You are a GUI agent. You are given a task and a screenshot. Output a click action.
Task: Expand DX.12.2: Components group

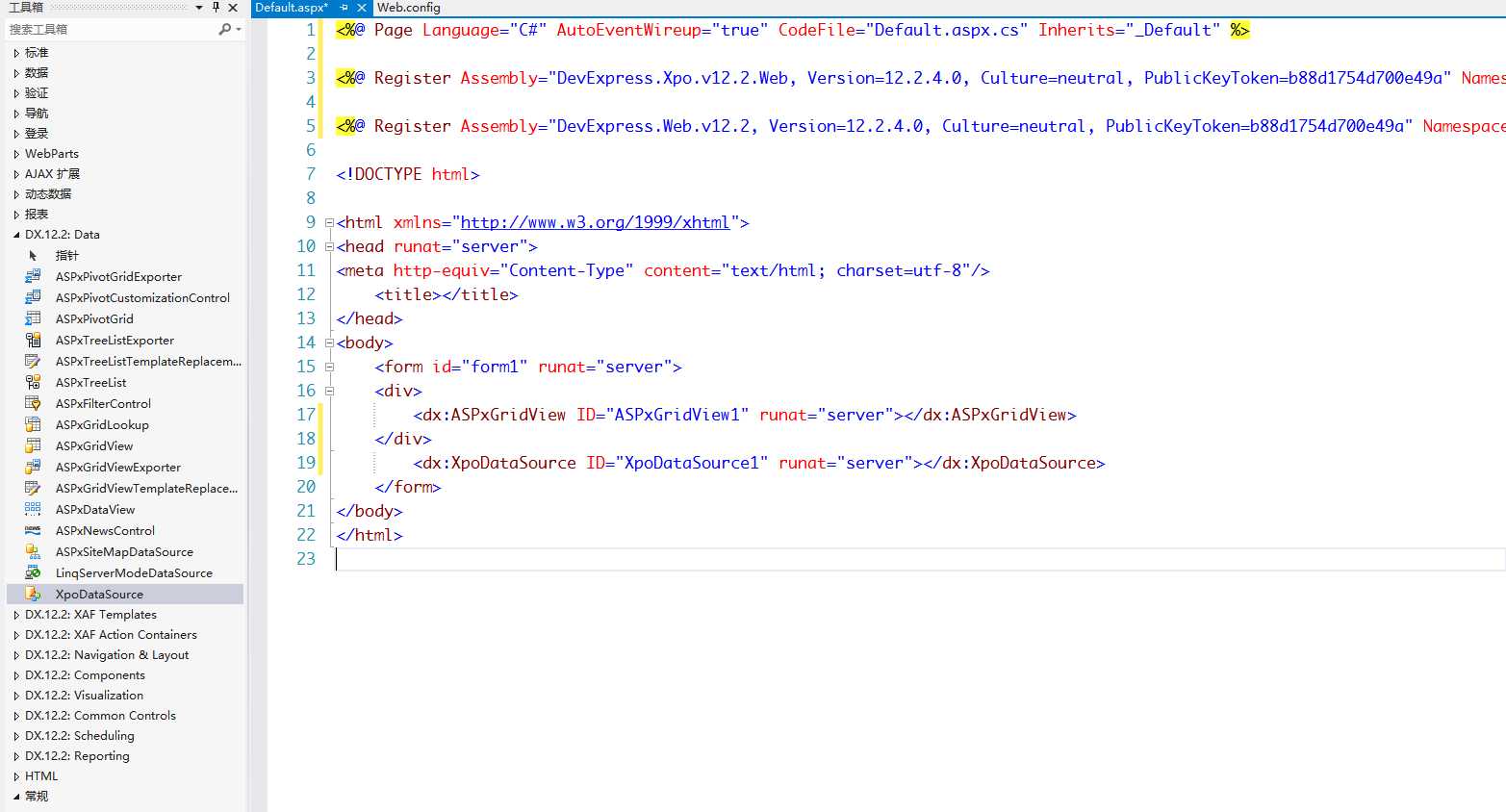(x=16, y=675)
